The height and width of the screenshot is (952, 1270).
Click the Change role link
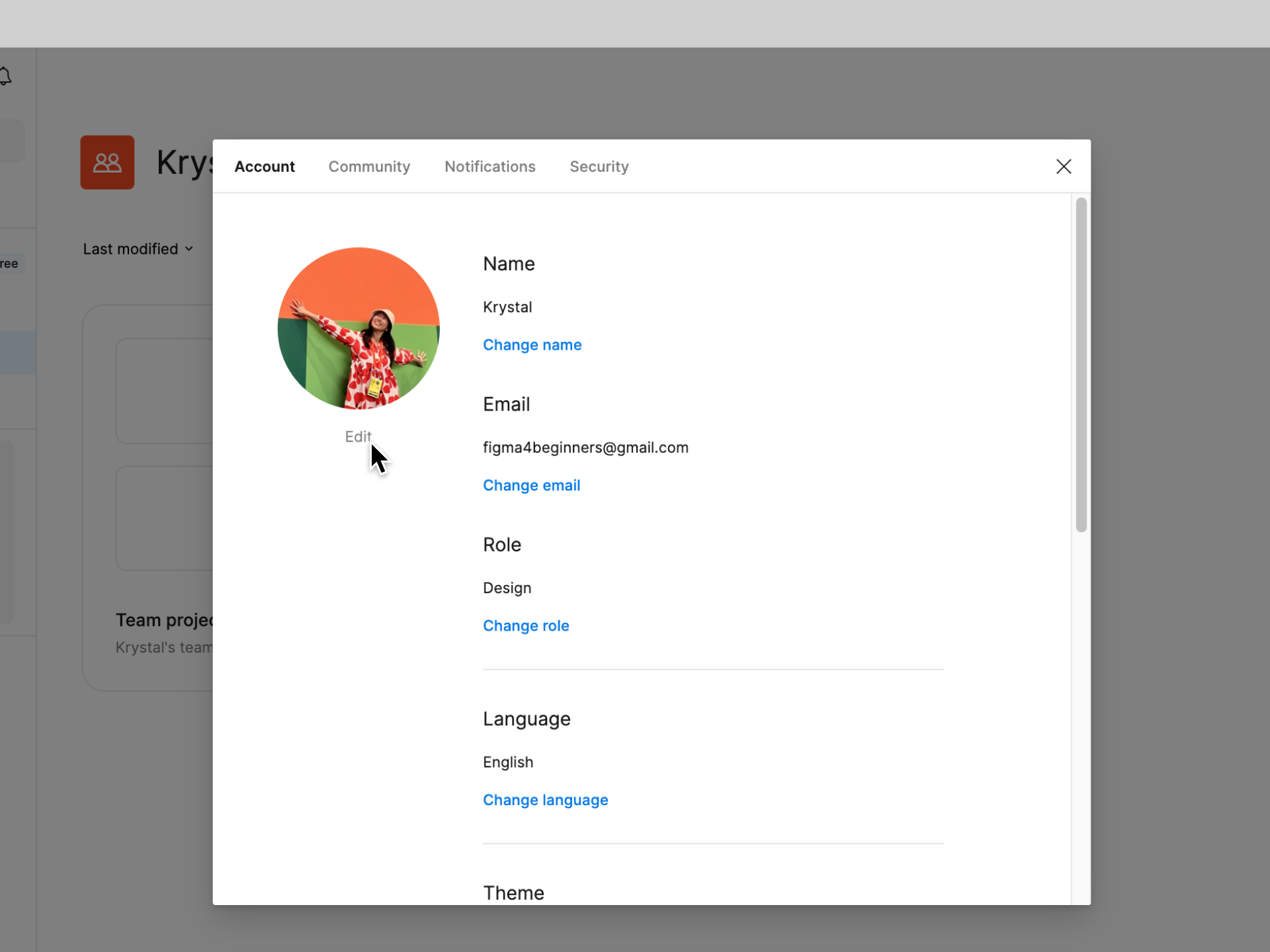[526, 625]
